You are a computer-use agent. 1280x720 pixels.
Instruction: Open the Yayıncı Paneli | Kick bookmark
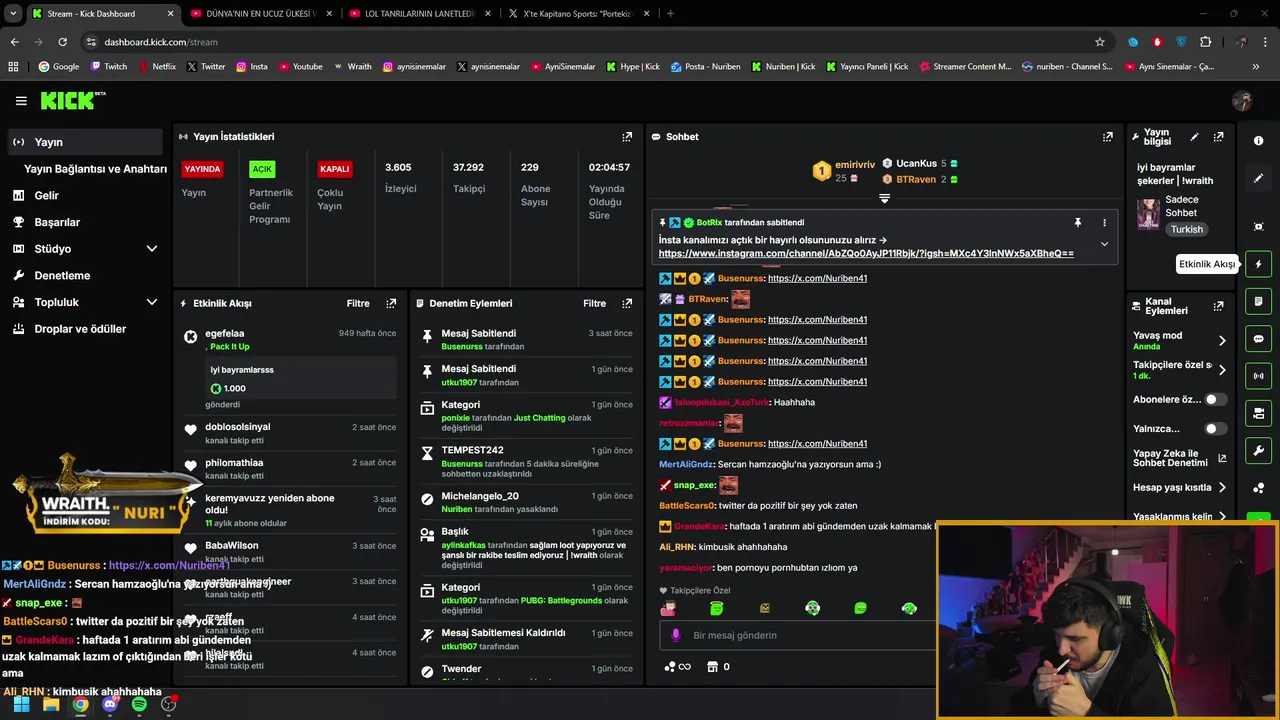pyautogui.click(x=867, y=67)
